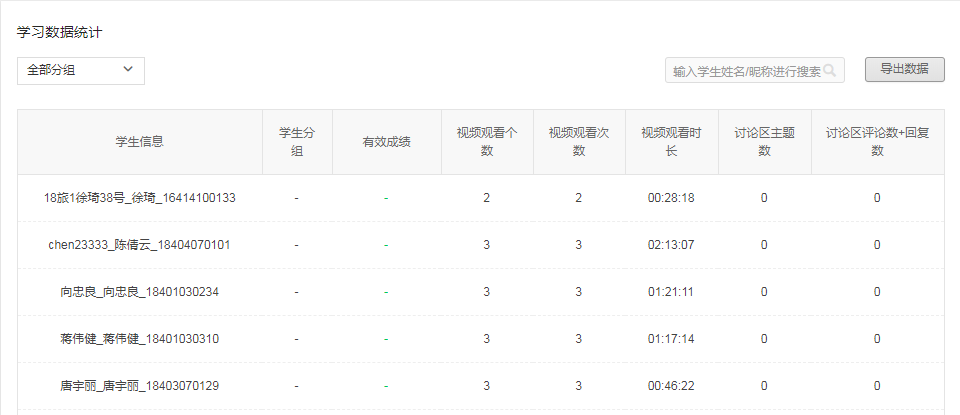Click 陈倩云's discussion topic count 0
960x415 pixels.
click(x=764, y=245)
